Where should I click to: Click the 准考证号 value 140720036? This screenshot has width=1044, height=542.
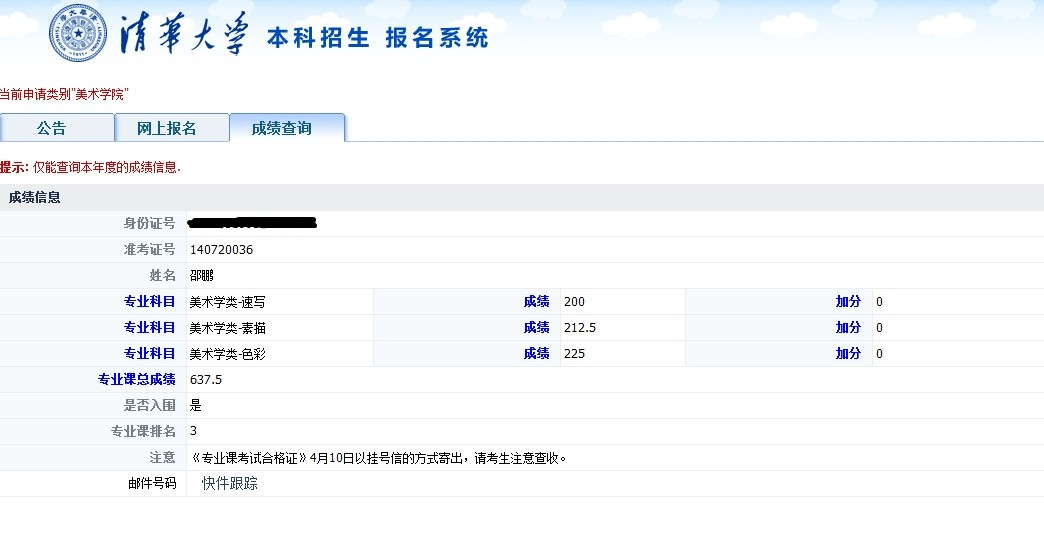coord(221,250)
